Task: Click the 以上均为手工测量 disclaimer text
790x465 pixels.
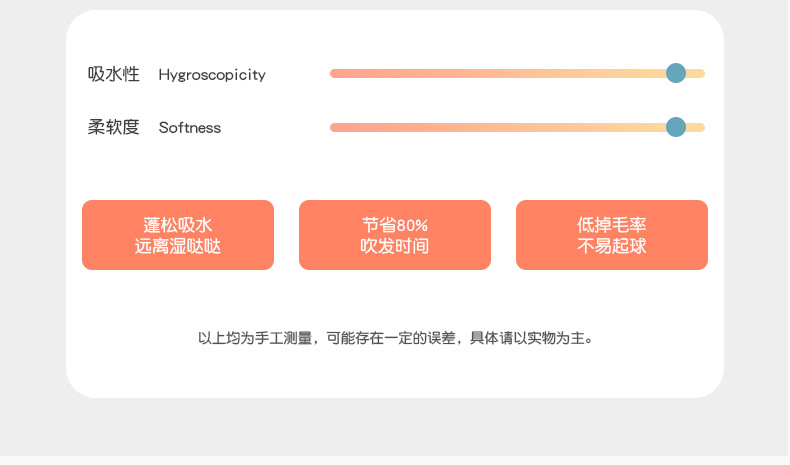Action: click(255, 338)
